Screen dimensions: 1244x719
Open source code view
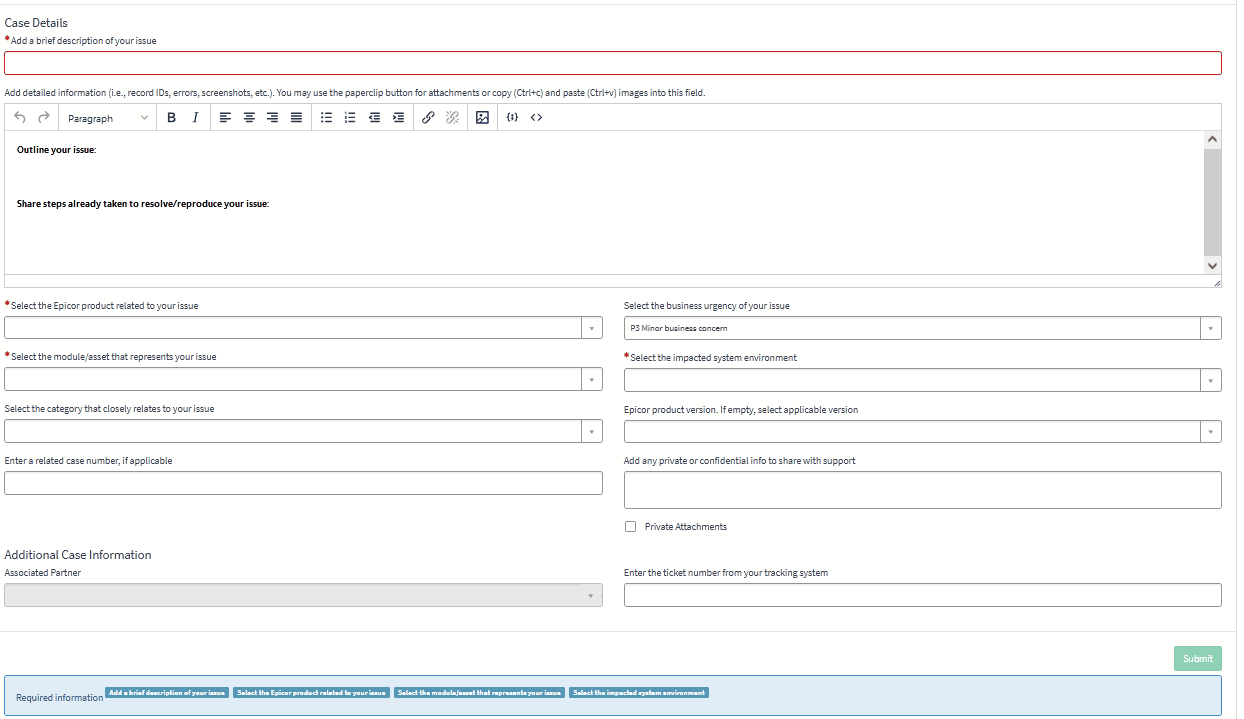pos(536,118)
